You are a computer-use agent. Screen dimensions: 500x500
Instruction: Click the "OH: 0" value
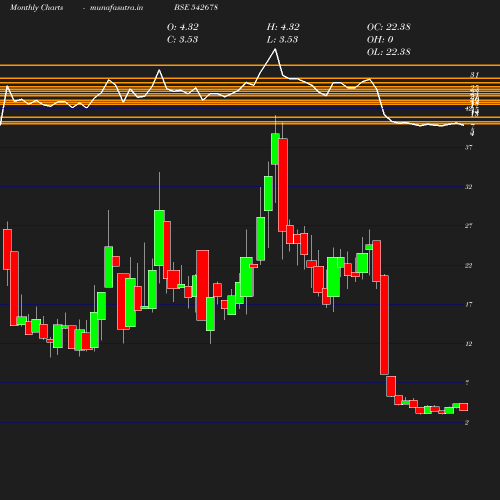[380, 40]
